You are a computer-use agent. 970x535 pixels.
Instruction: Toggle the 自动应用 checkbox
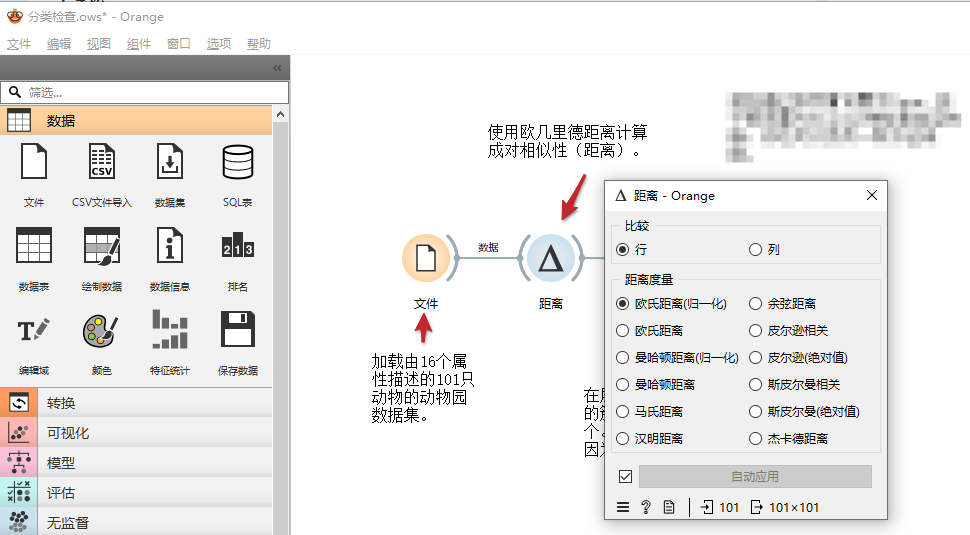pos(625,476)
